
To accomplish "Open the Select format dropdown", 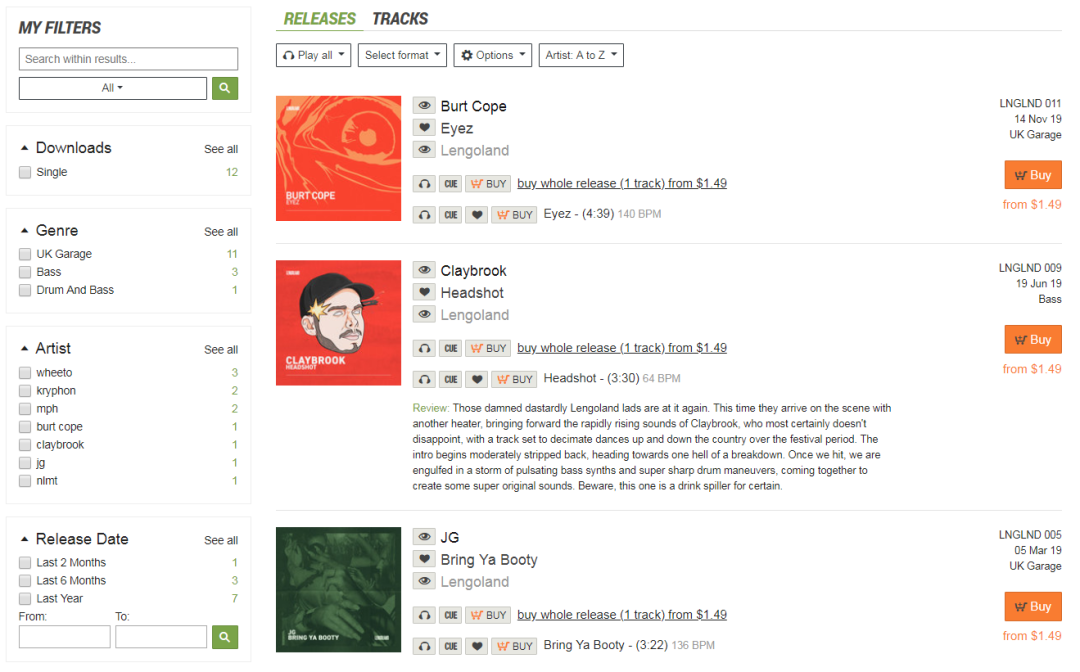I will (402, 55).
